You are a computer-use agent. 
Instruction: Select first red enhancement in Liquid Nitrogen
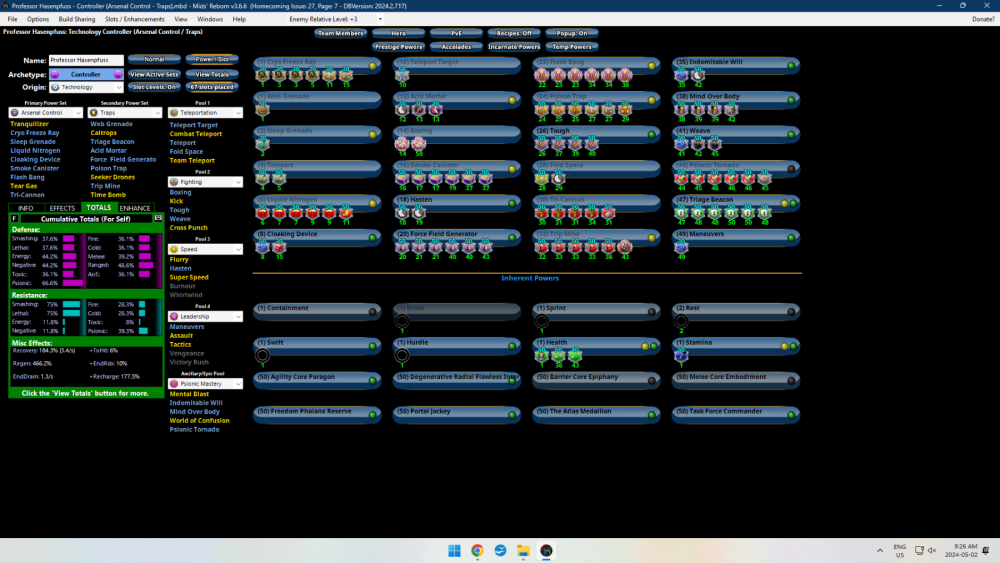[x=262, y=213]
